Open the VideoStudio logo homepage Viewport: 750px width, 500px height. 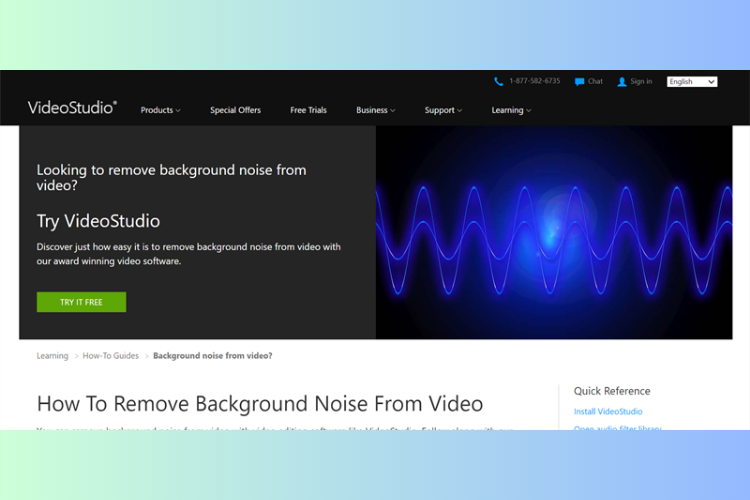(72, 108)
